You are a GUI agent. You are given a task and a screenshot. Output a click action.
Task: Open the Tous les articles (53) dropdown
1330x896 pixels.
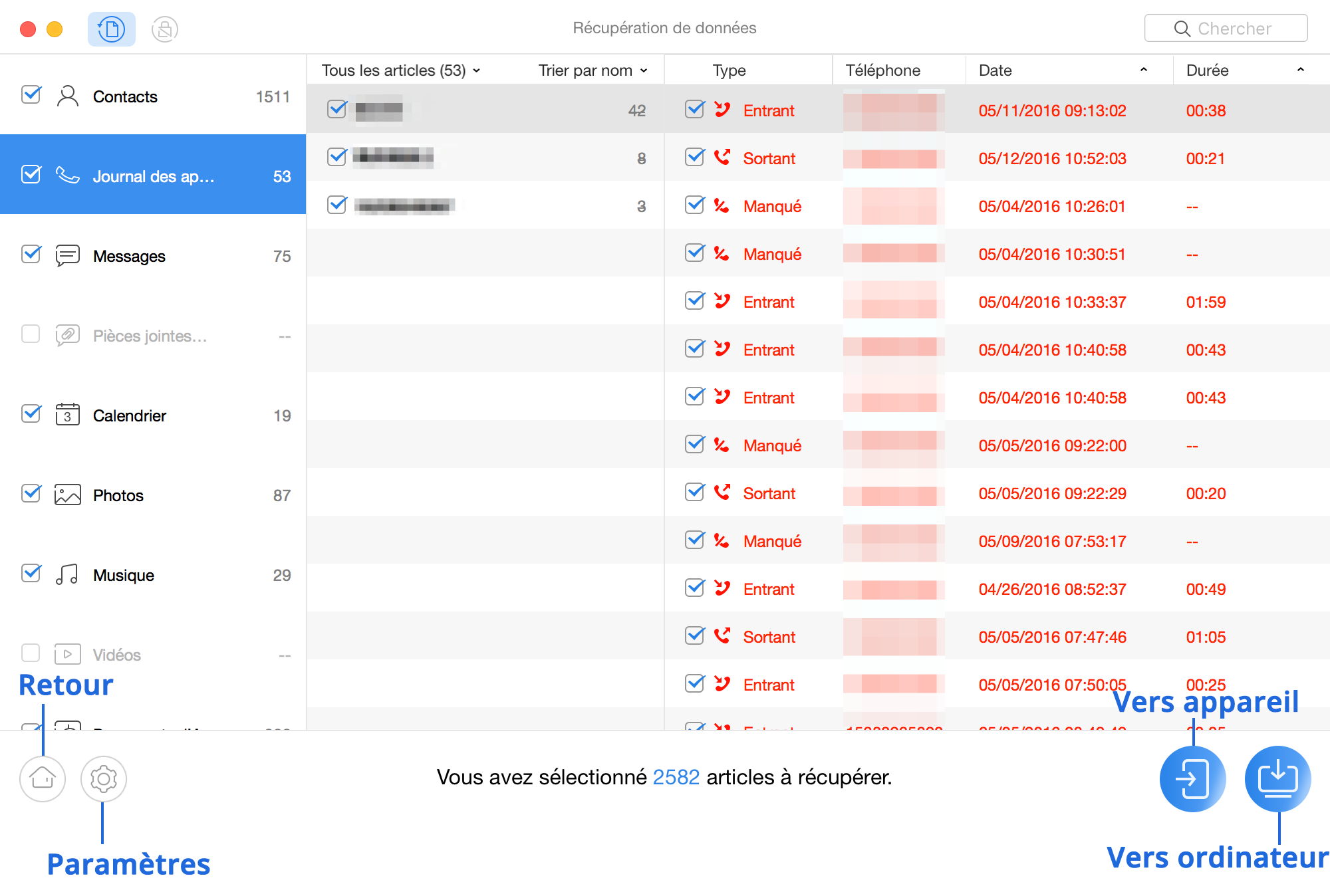tap(401, 70)
